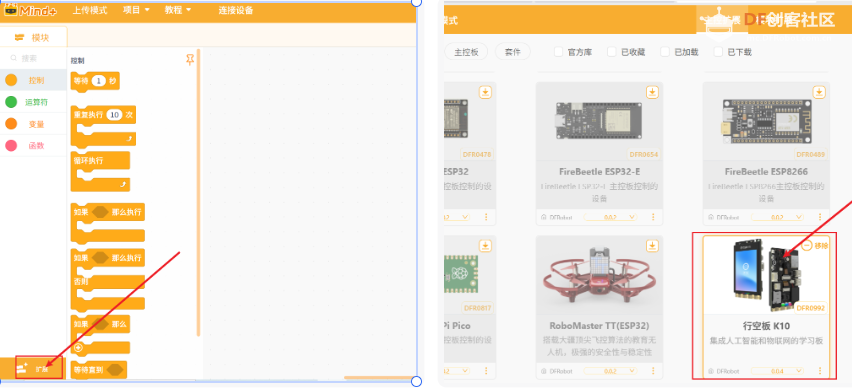The image size is (852, 388).
Task: Select the 控制 block category
Action: click(33, 80)
